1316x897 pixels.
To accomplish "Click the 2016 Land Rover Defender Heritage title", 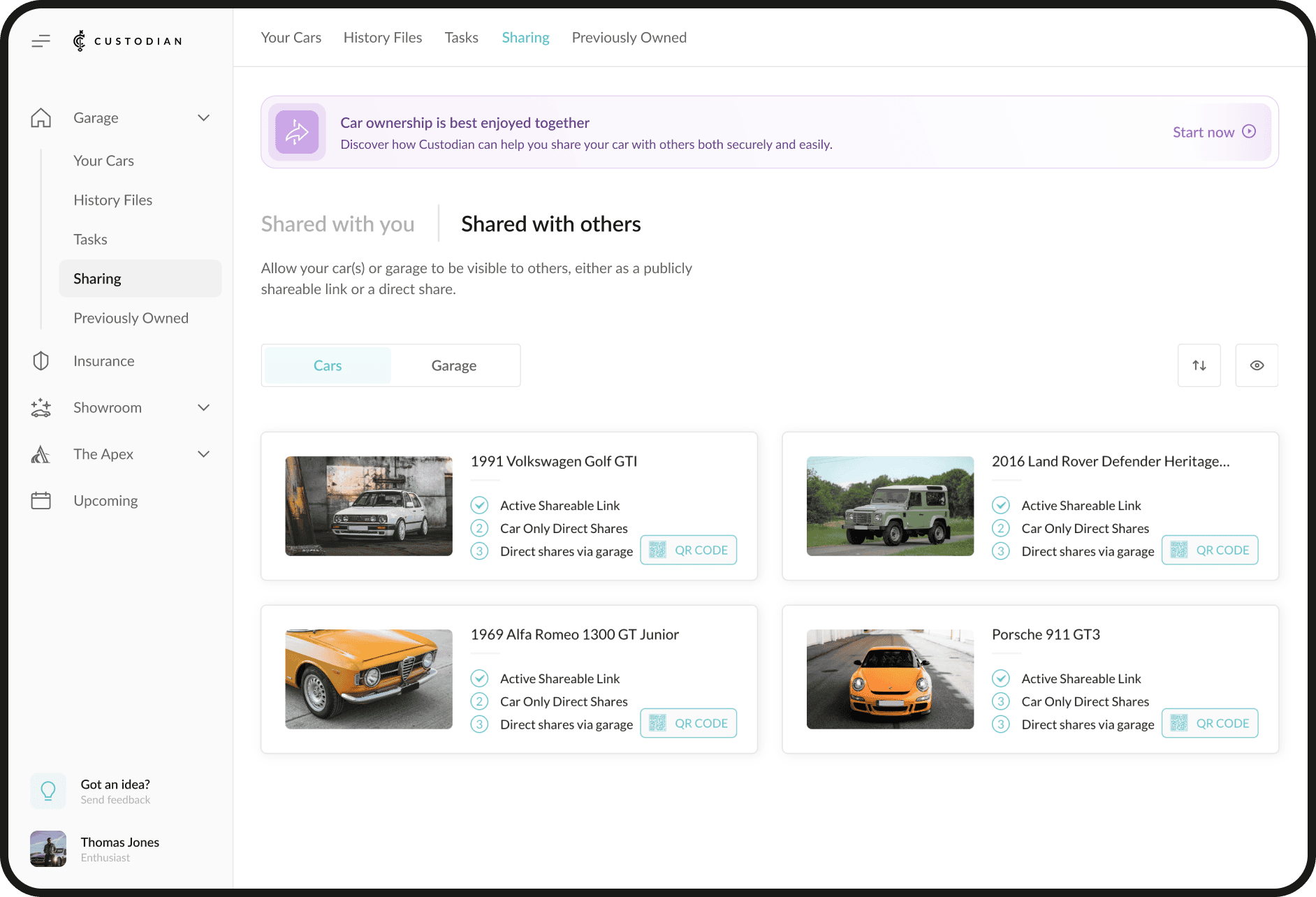I will [x=1111, y=461].
